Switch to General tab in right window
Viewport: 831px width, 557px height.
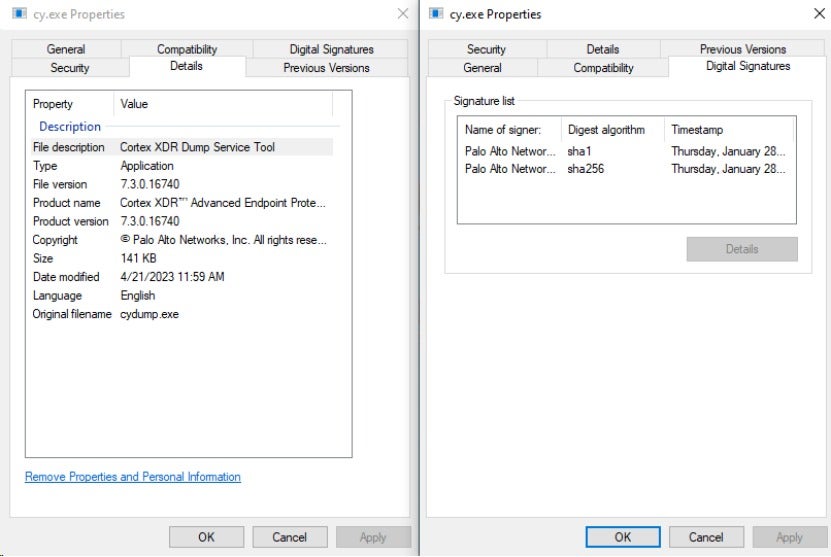[x=482, y=68]
